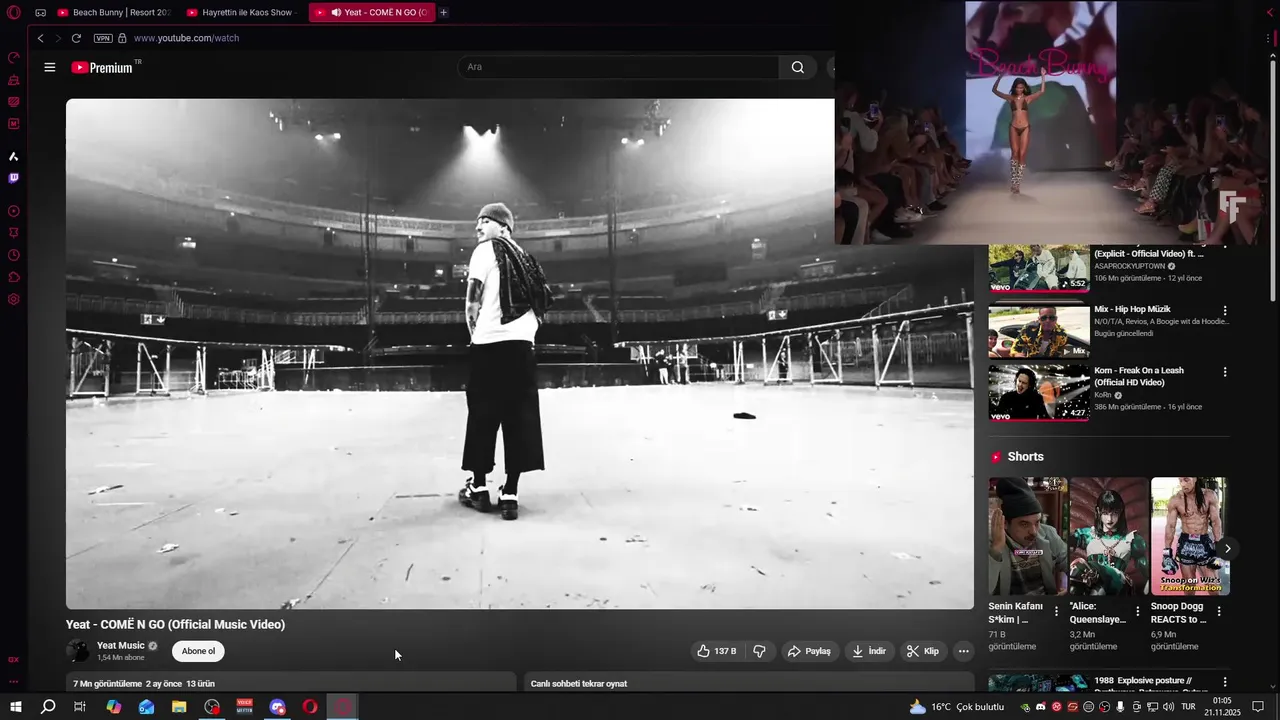Open GX Corner gamepad icon in tab bar
Image resolution: width=1280 pixels, height=720 pixels.
tap(40, 13)
